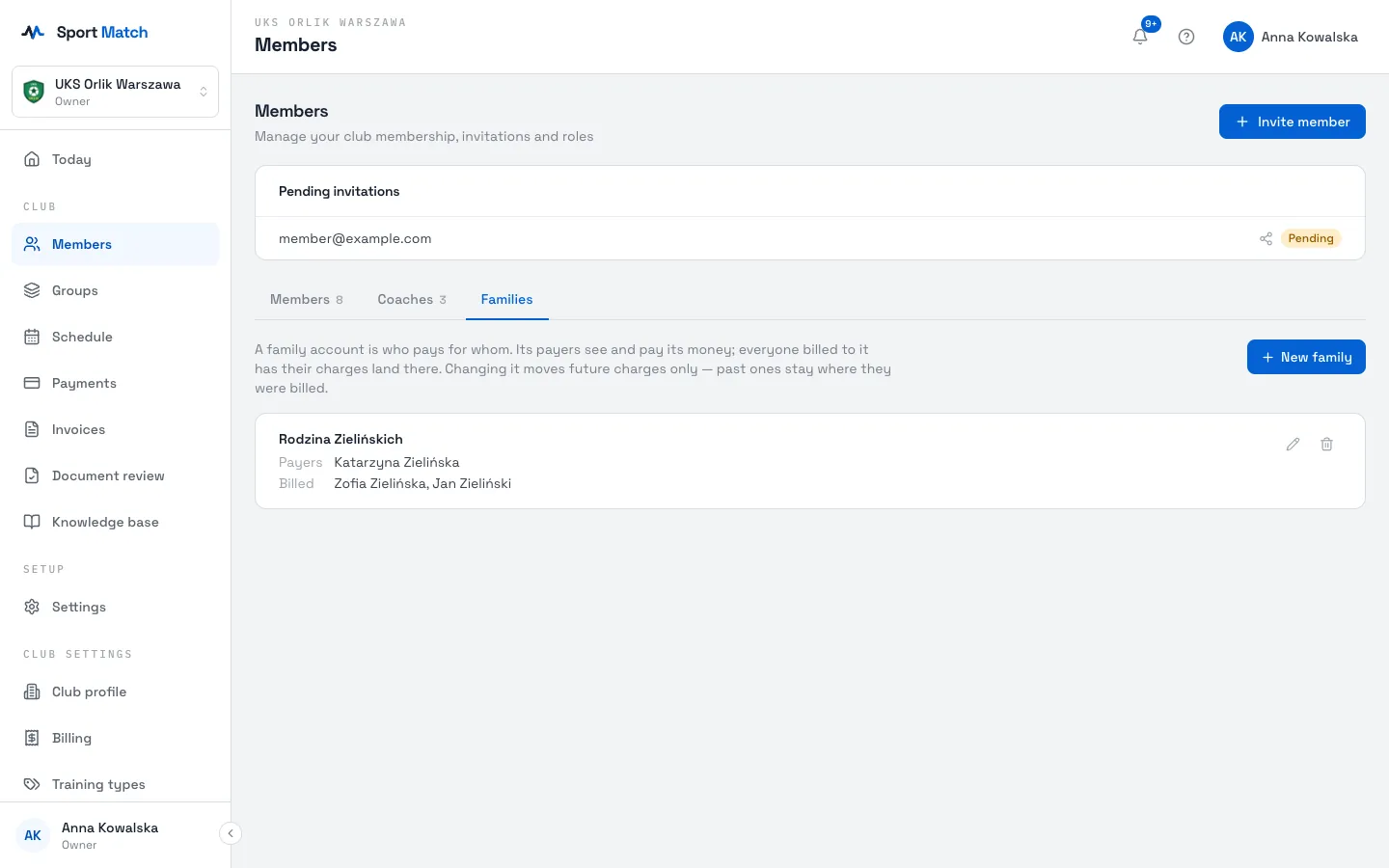Screen dimensions: 1389x868
Task: Click the UKS Orlik Warszawa club shield icon
Action: click(x=34, y=92)
